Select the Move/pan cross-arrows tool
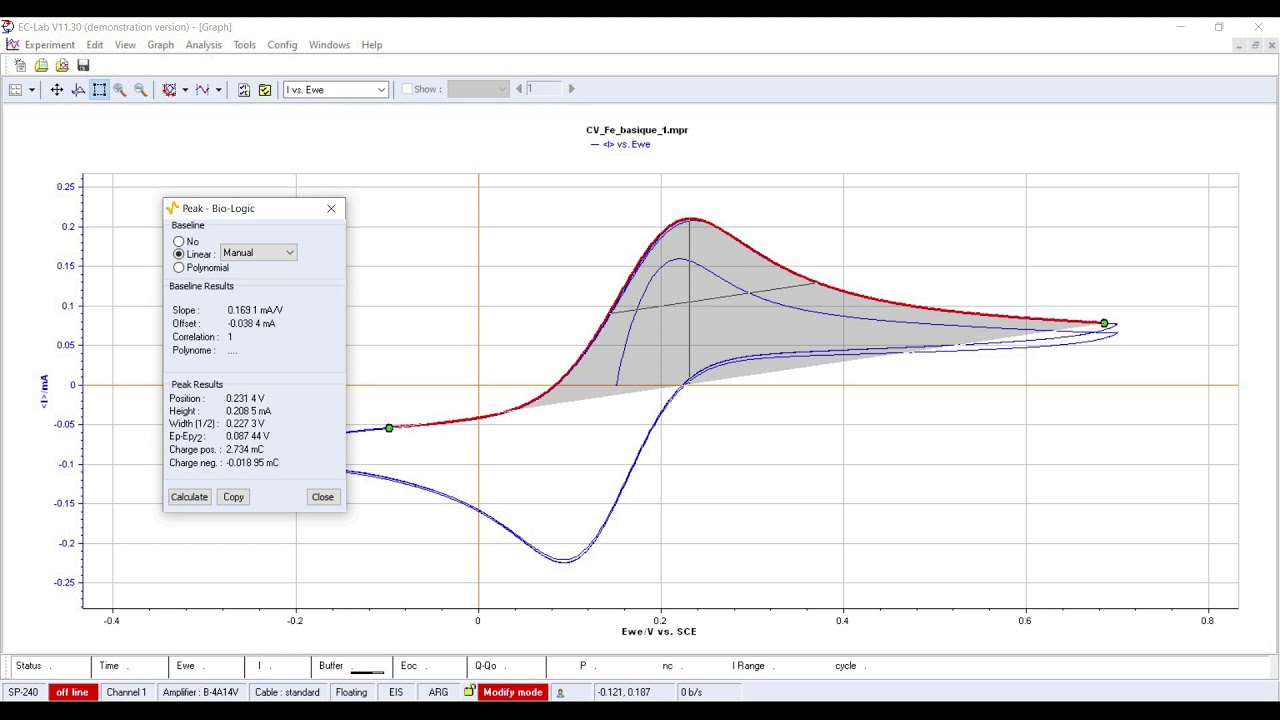The image size is (1280, 720). [57, 90]
